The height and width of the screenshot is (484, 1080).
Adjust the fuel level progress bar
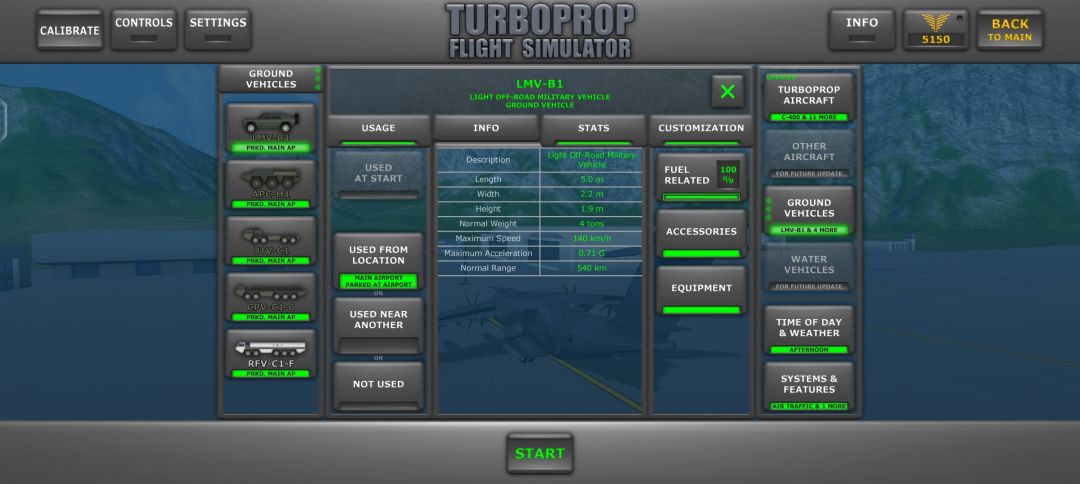coord(701,197)
